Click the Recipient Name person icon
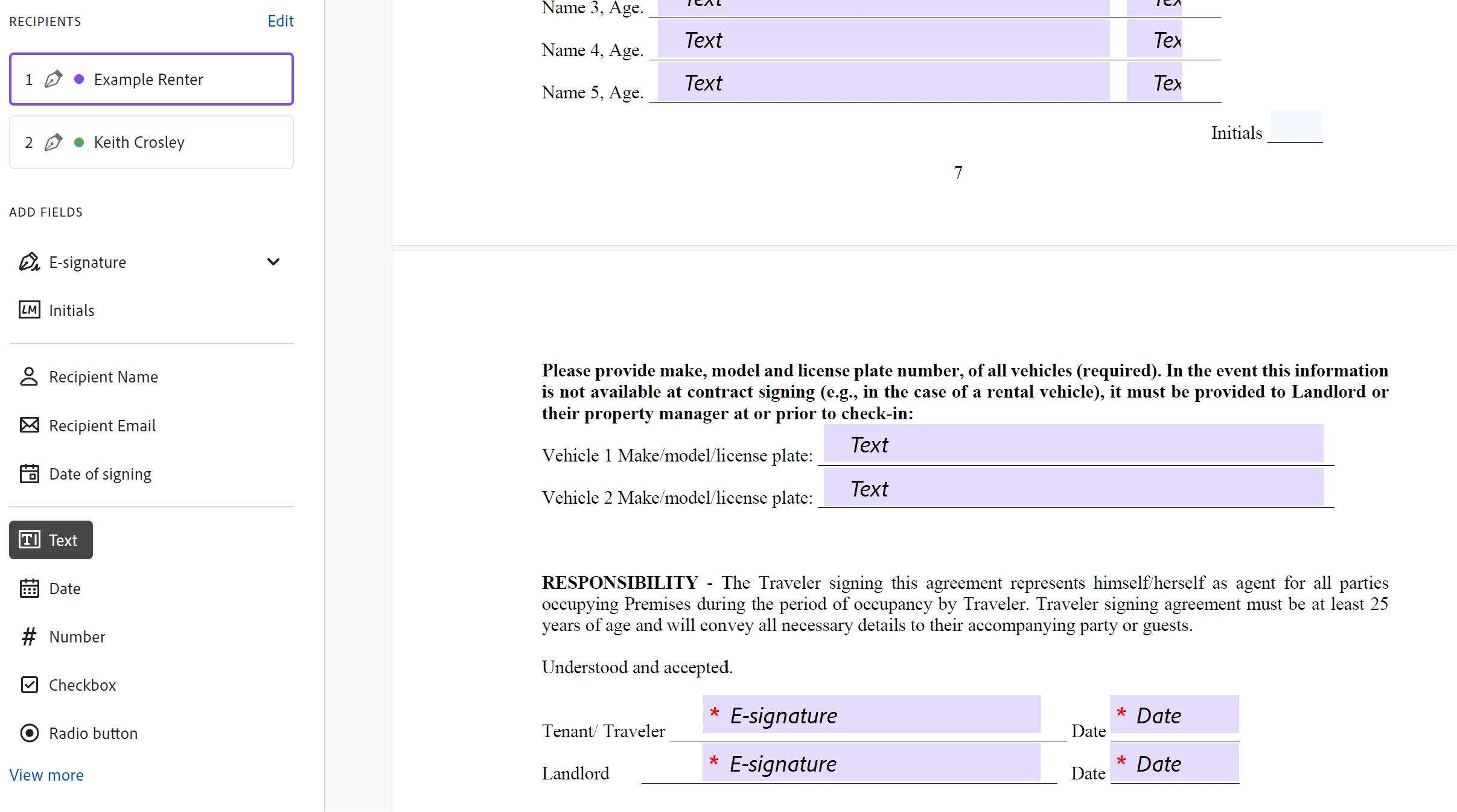The height and width of the screenshot is (812, 1457). pyautogui.click(x=29, y=376)
